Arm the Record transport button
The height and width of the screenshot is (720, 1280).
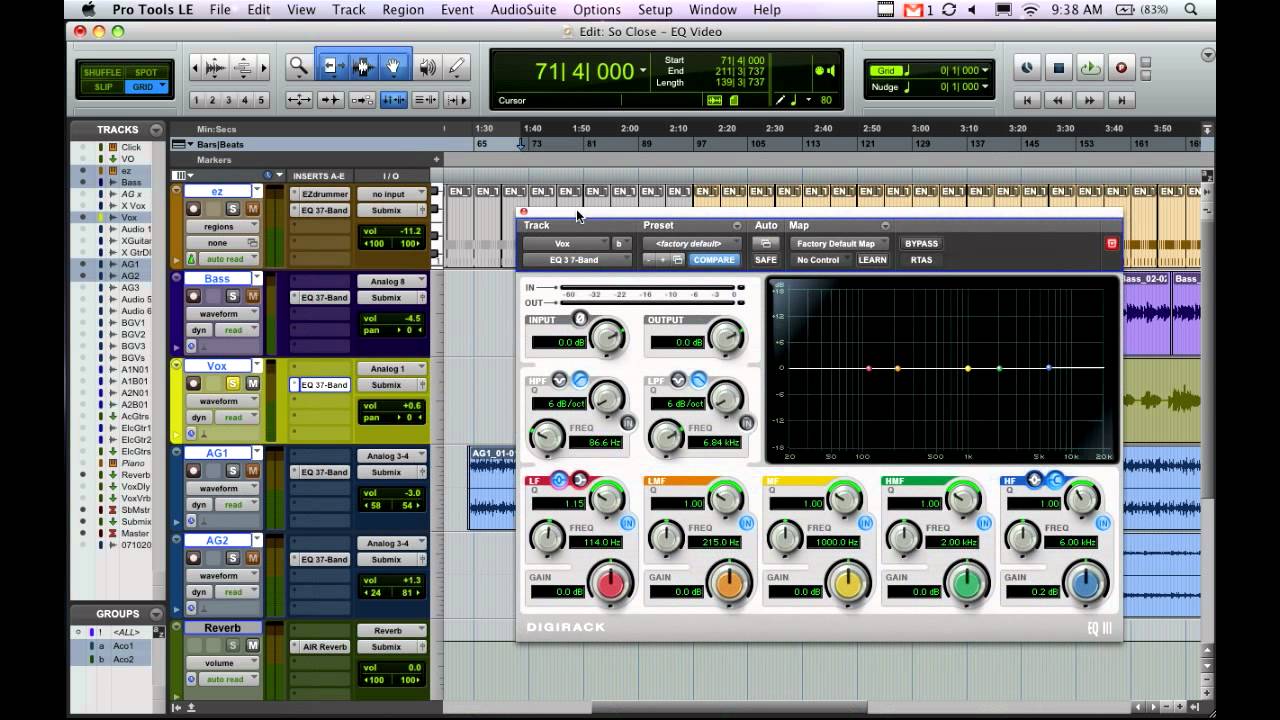click(1121, 68)
